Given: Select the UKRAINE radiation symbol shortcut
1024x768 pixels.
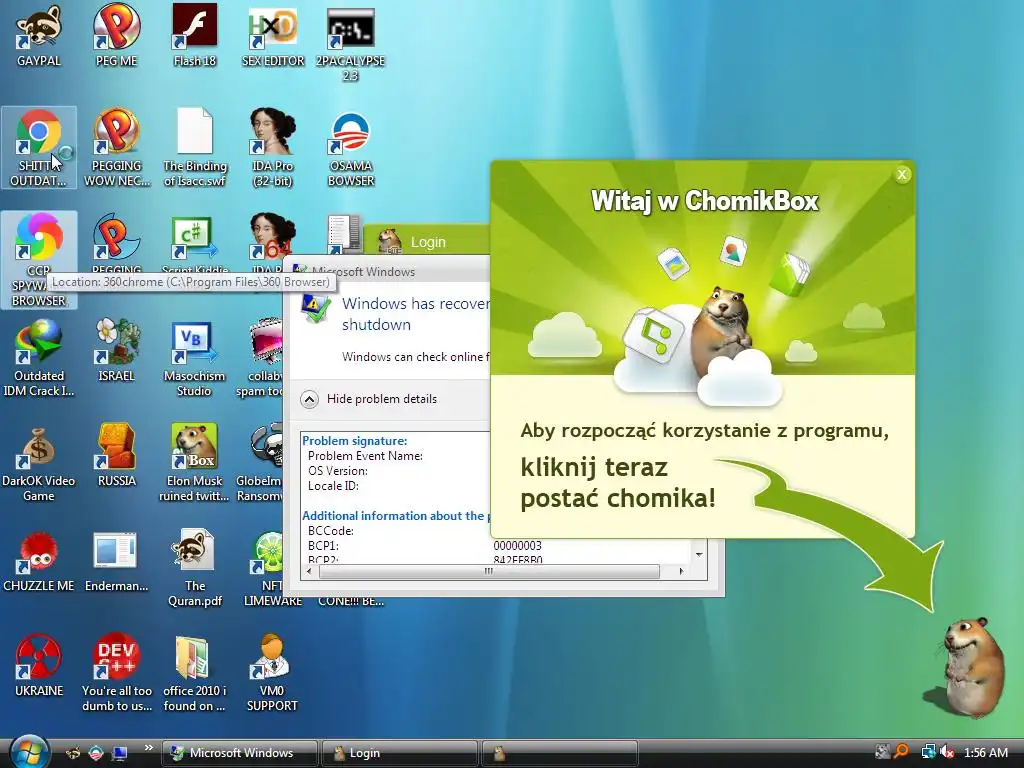Looking at the screenshot, I should 39,666.
